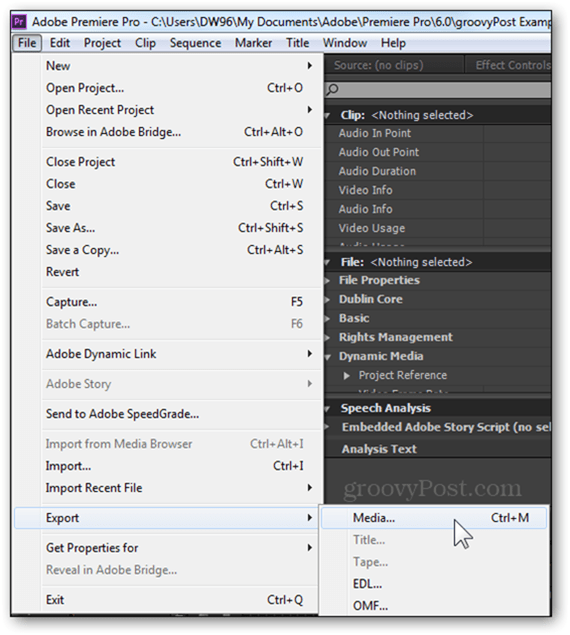
Task: Select Browse in Adobe Bridge...
Action: point(179,132)
